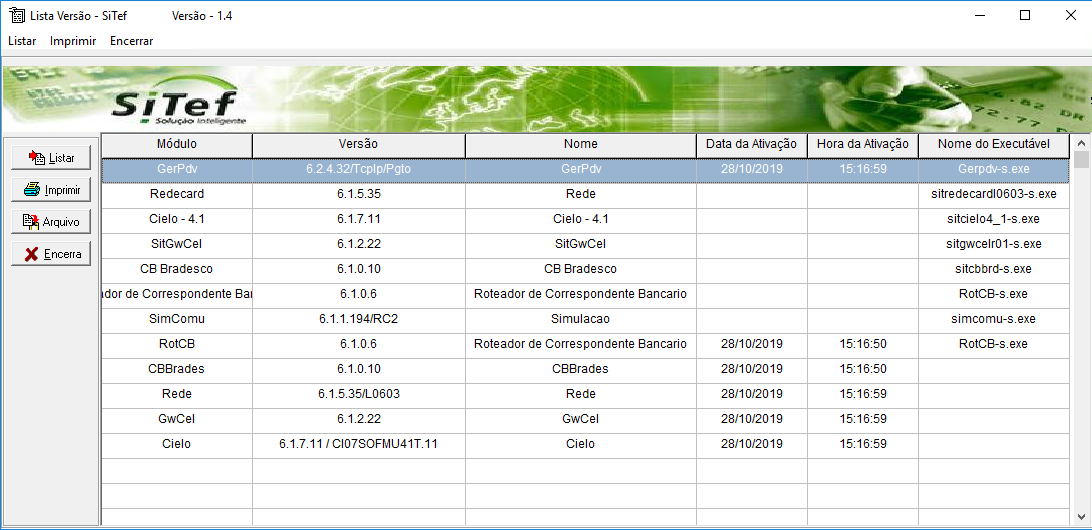The image size is (1092, 530).
Task: Click the Rede name cell in the Redecard row
Action: (x=581, y=194)
